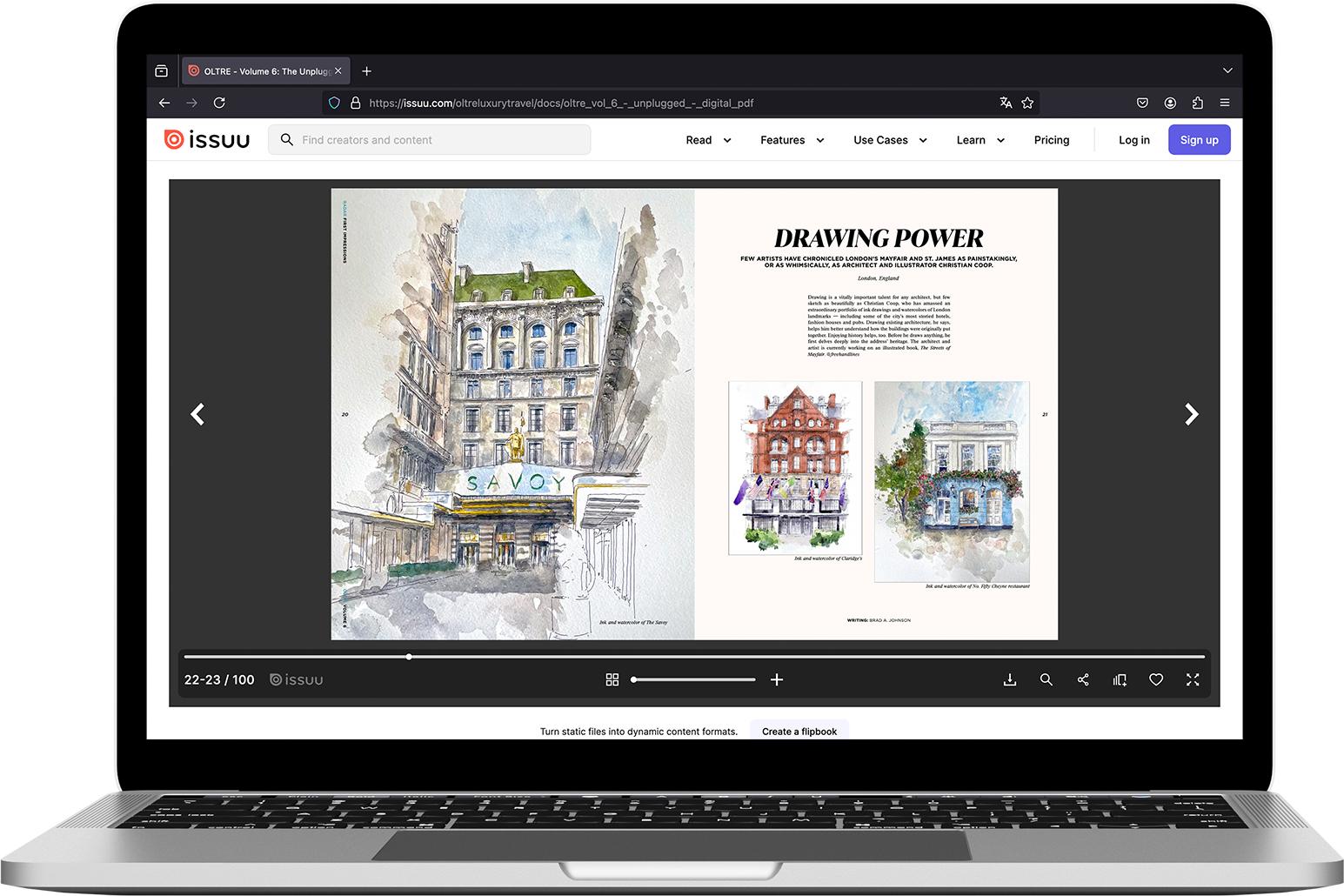1344x896 pixels.
Task: Click the zoom level slider
Action: pyautogui.click(x=693, y=679)
